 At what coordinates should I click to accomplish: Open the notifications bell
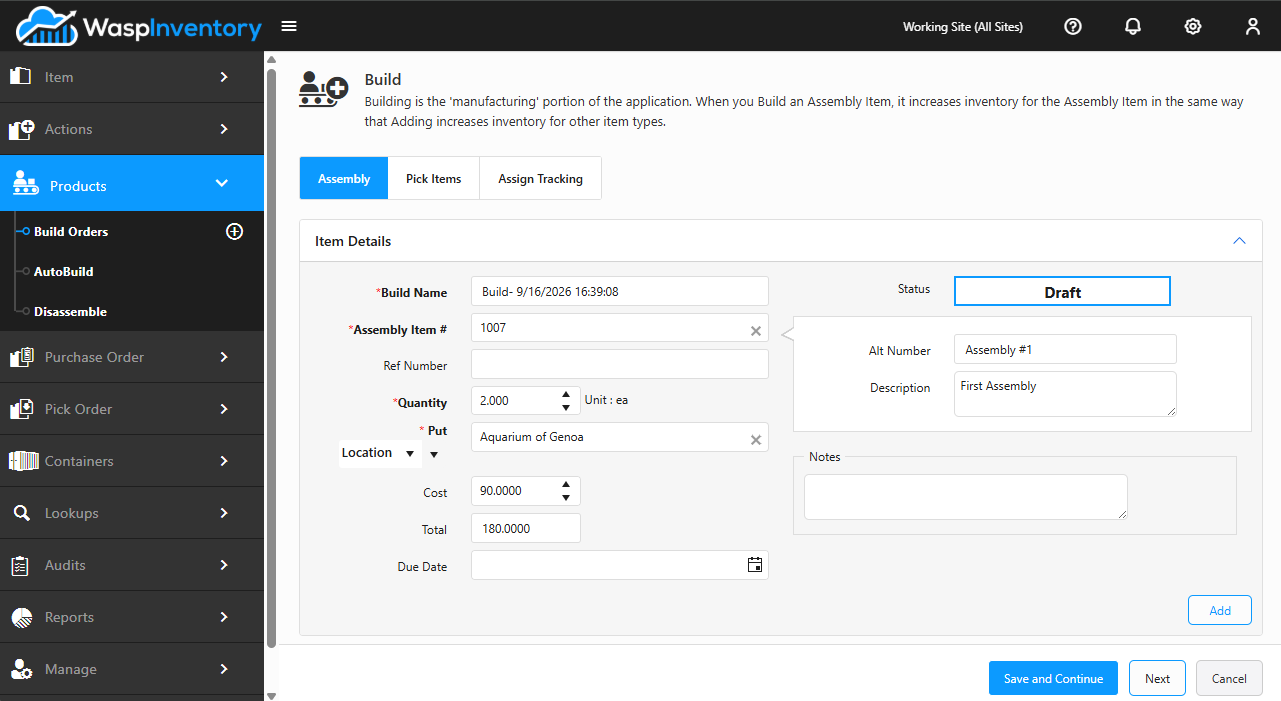(1133, 27)
